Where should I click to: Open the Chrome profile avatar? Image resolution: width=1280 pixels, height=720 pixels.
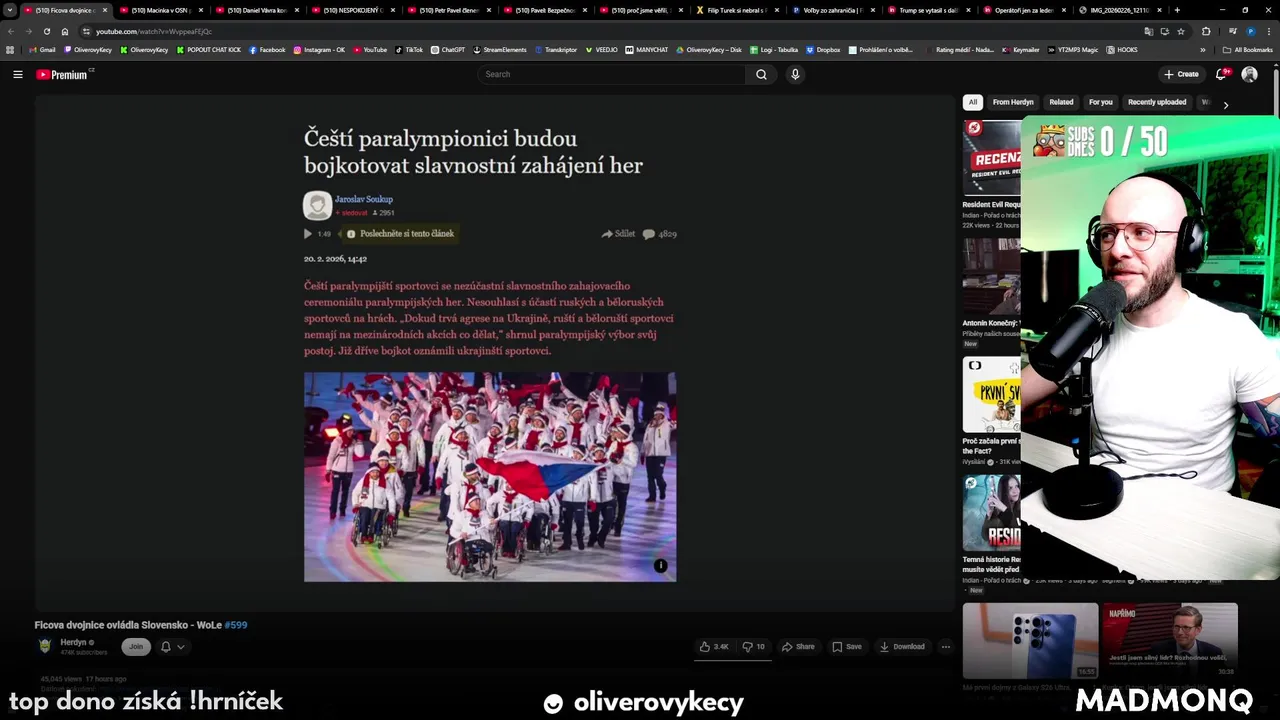click(1251, 31)
